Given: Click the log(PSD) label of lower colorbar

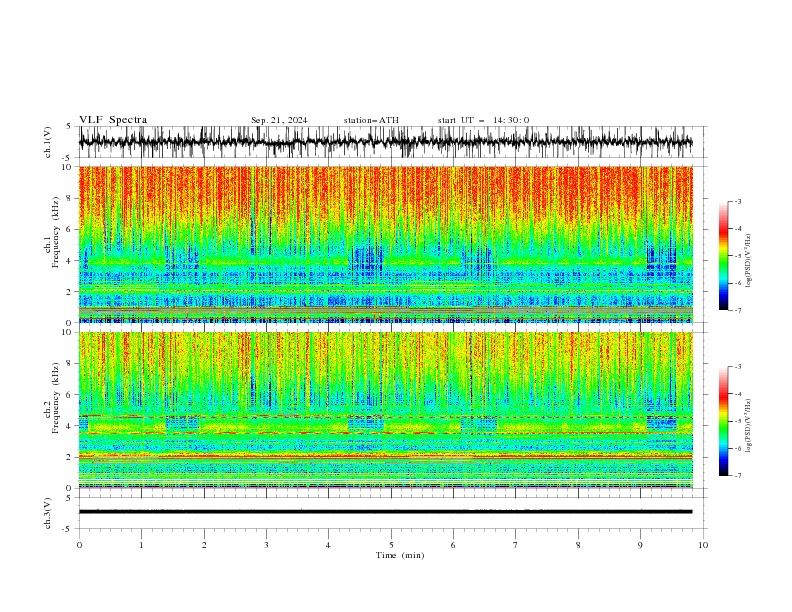Looking at the screenshot, I should pos(748,426).
